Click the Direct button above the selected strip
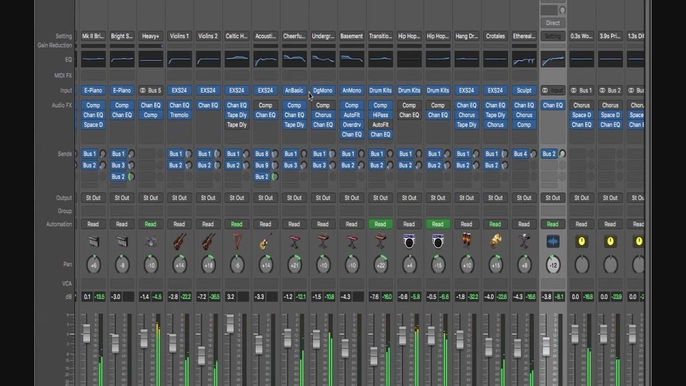This screenshot has height=386, width=686. [x=553, y=23]
